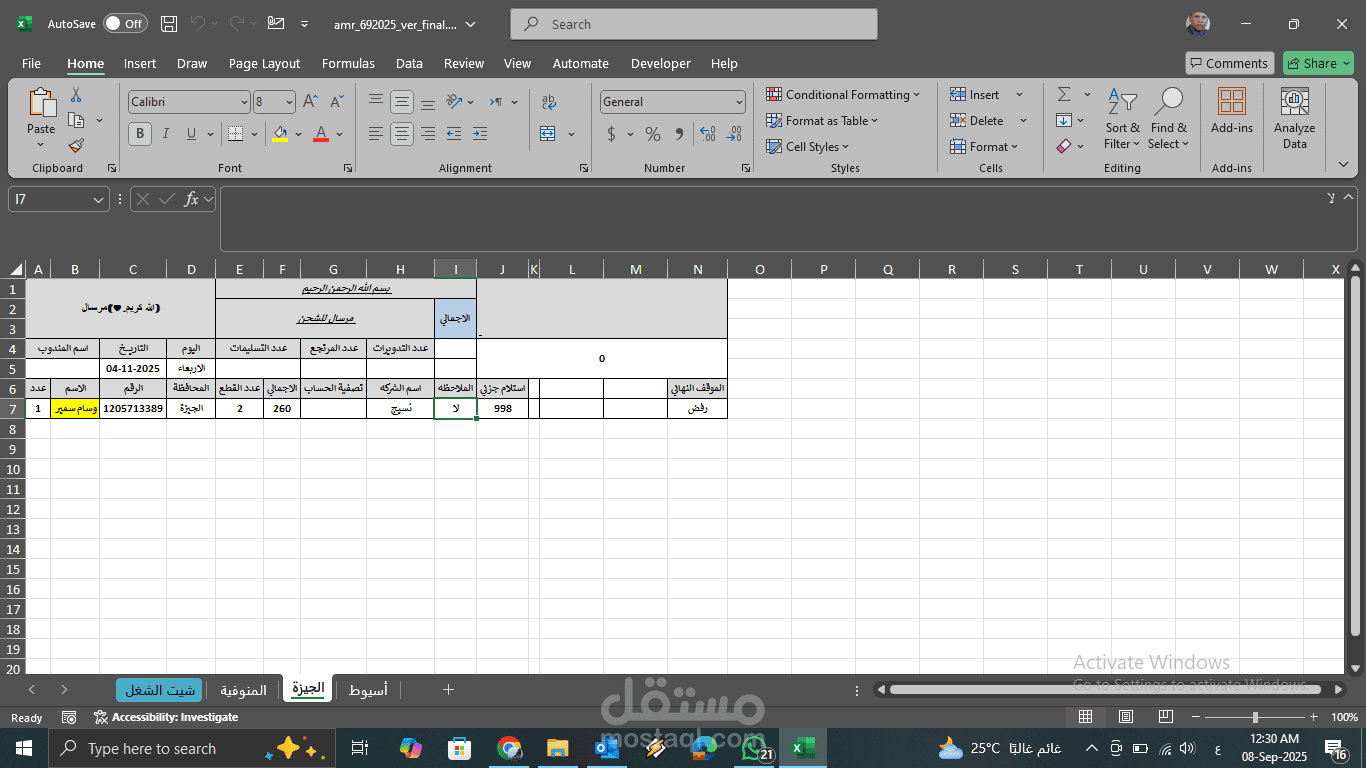Toggle Center horizontal alignment

tap(402, 133)
